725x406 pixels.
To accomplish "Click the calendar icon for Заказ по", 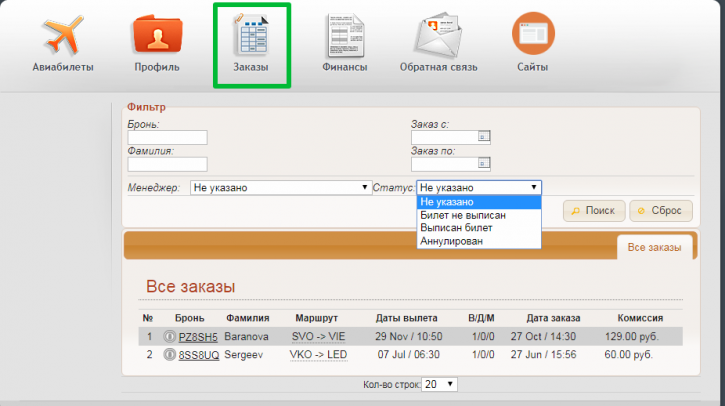I will (x=483, y=164).
